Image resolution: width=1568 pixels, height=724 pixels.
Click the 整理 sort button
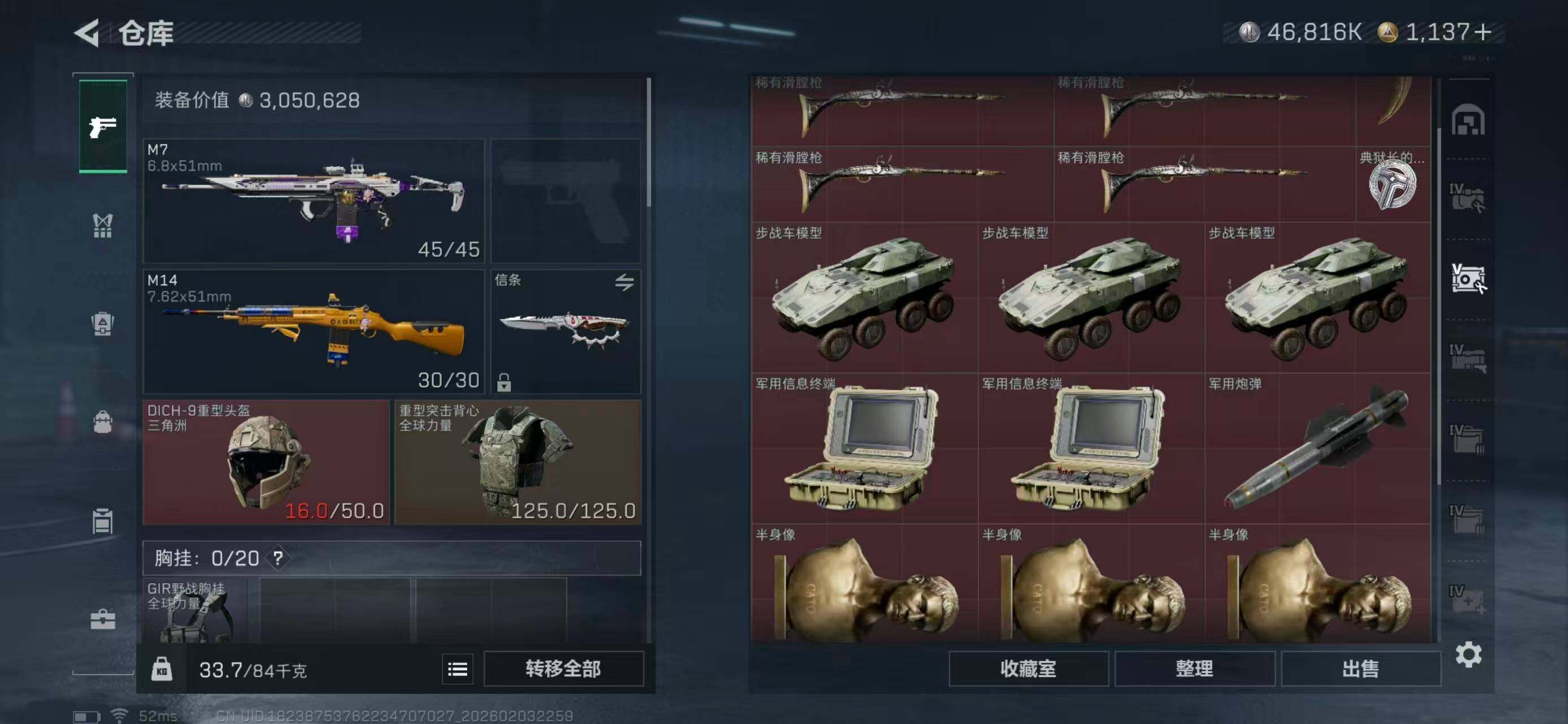pos(1194,669)
